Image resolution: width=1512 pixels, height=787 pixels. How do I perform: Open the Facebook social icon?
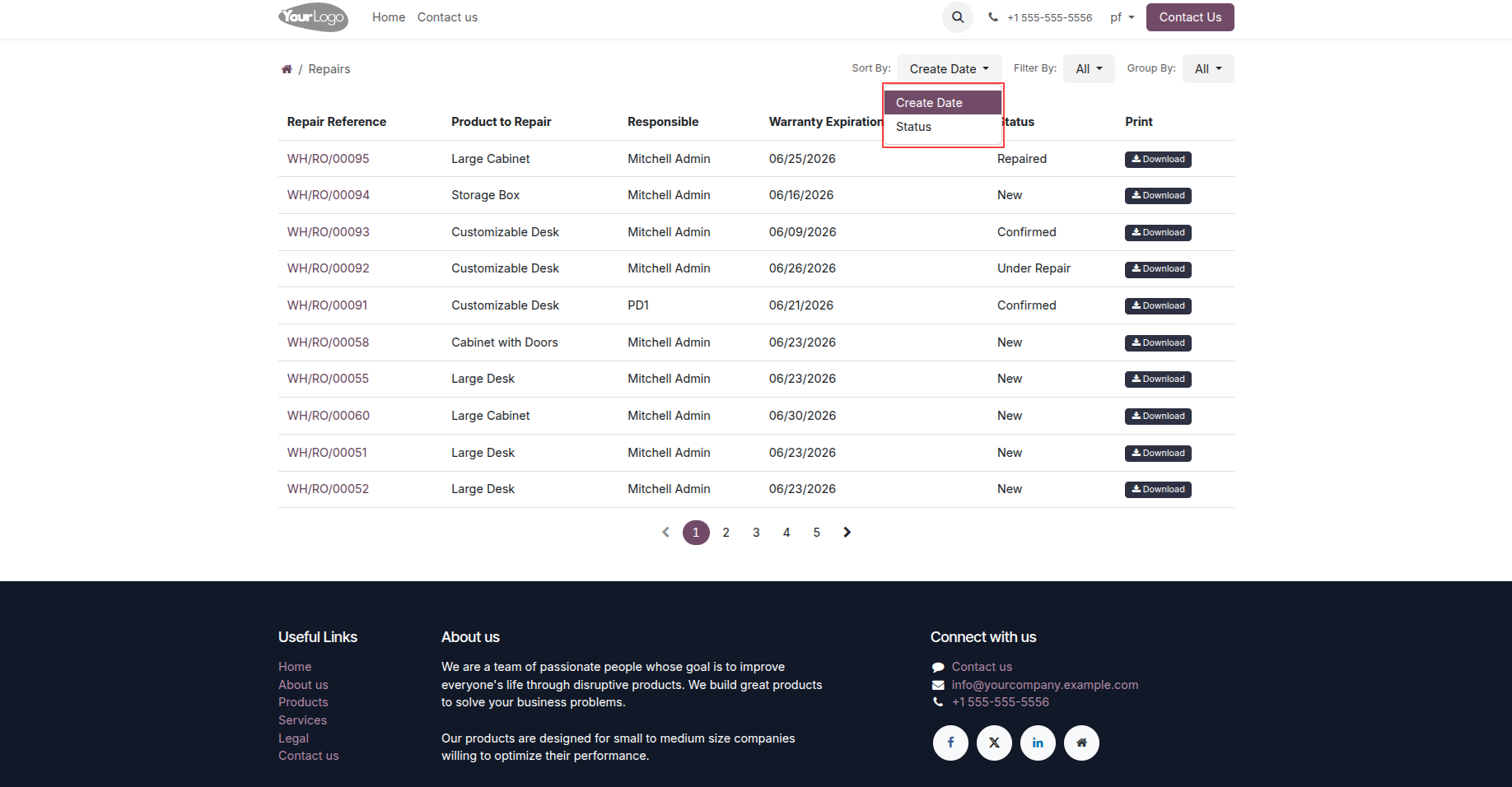[950, 743]
